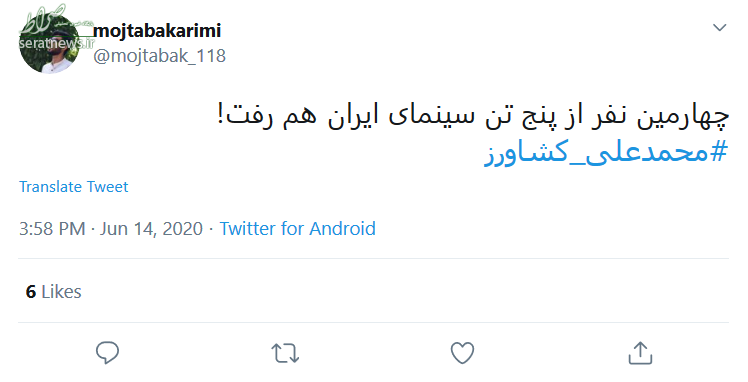Viewport: 748px width, 382px height.
Task: Open the share tweet upload icon
Action: (640, 353)
